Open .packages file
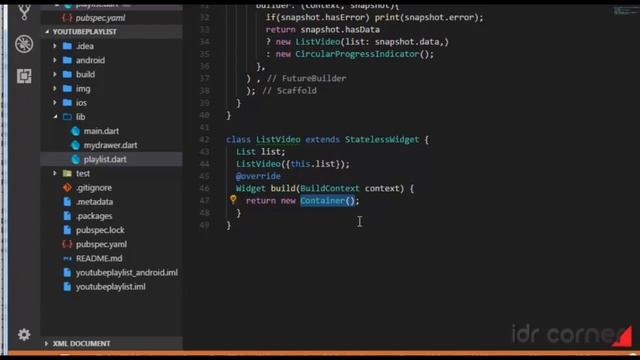Screen dimensions: 640x360 [93, 216]
